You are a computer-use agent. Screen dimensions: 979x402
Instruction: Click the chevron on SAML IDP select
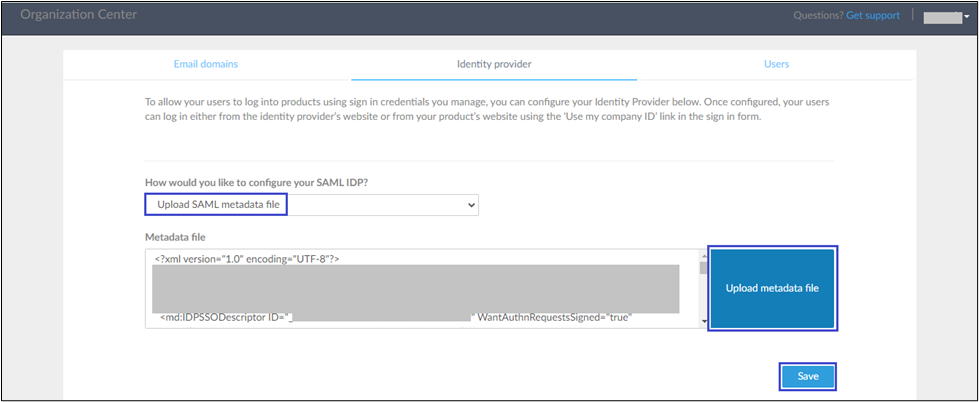coord(472,205)
